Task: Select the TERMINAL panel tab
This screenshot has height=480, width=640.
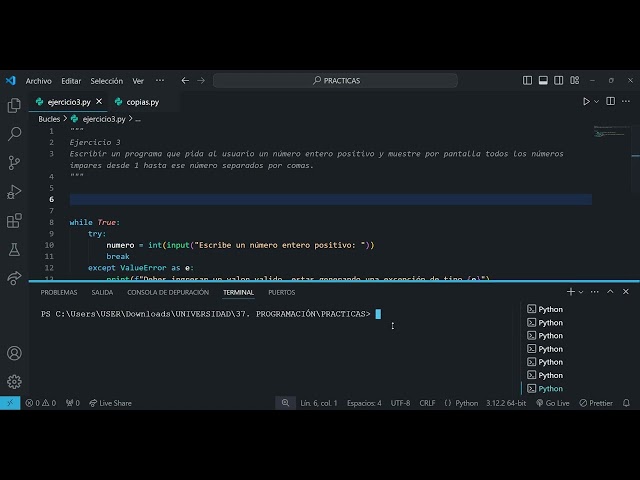Action: click(238, 292)
